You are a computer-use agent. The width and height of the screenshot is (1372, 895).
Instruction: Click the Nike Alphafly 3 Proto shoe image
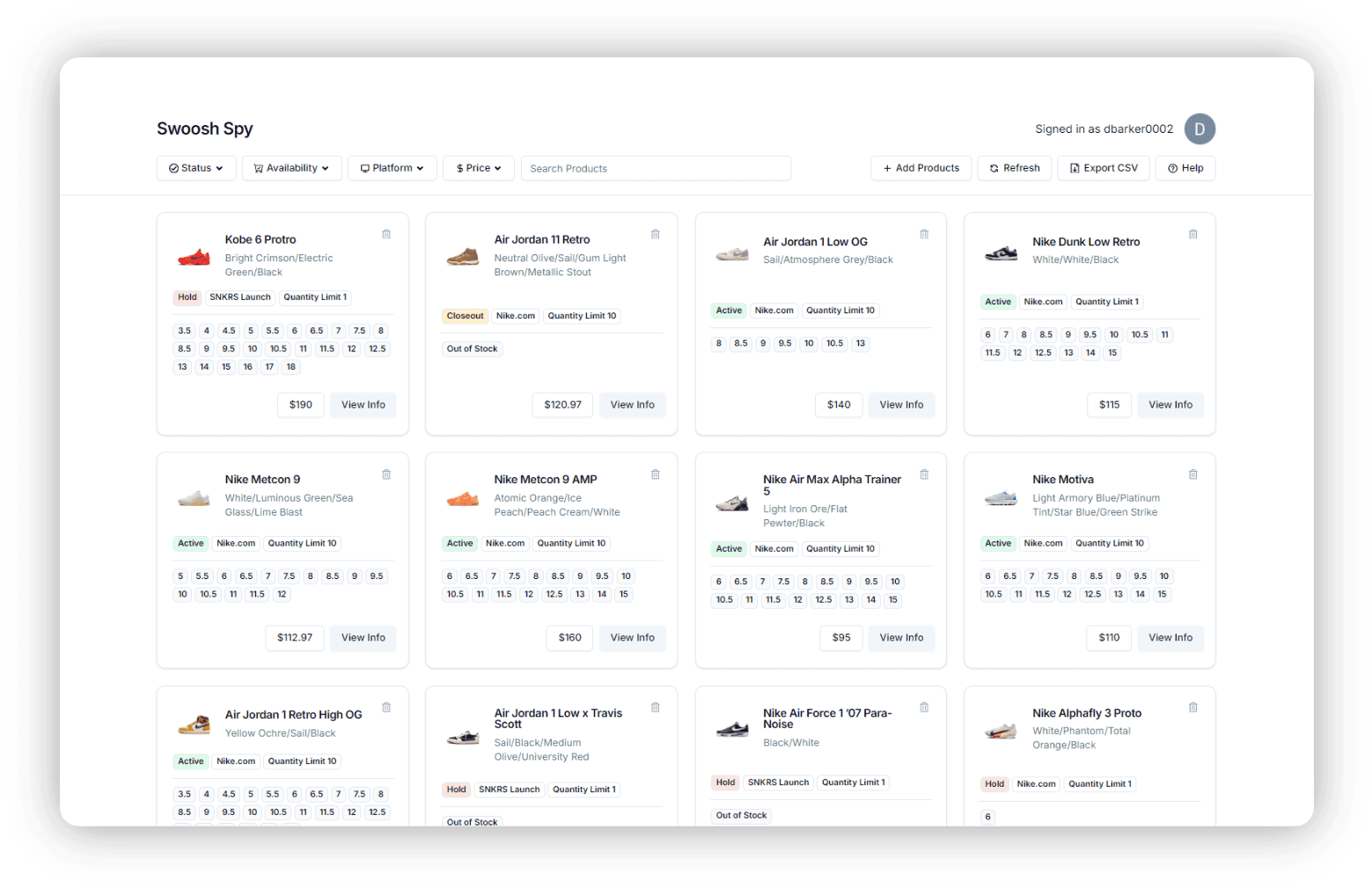[1001, 731]
